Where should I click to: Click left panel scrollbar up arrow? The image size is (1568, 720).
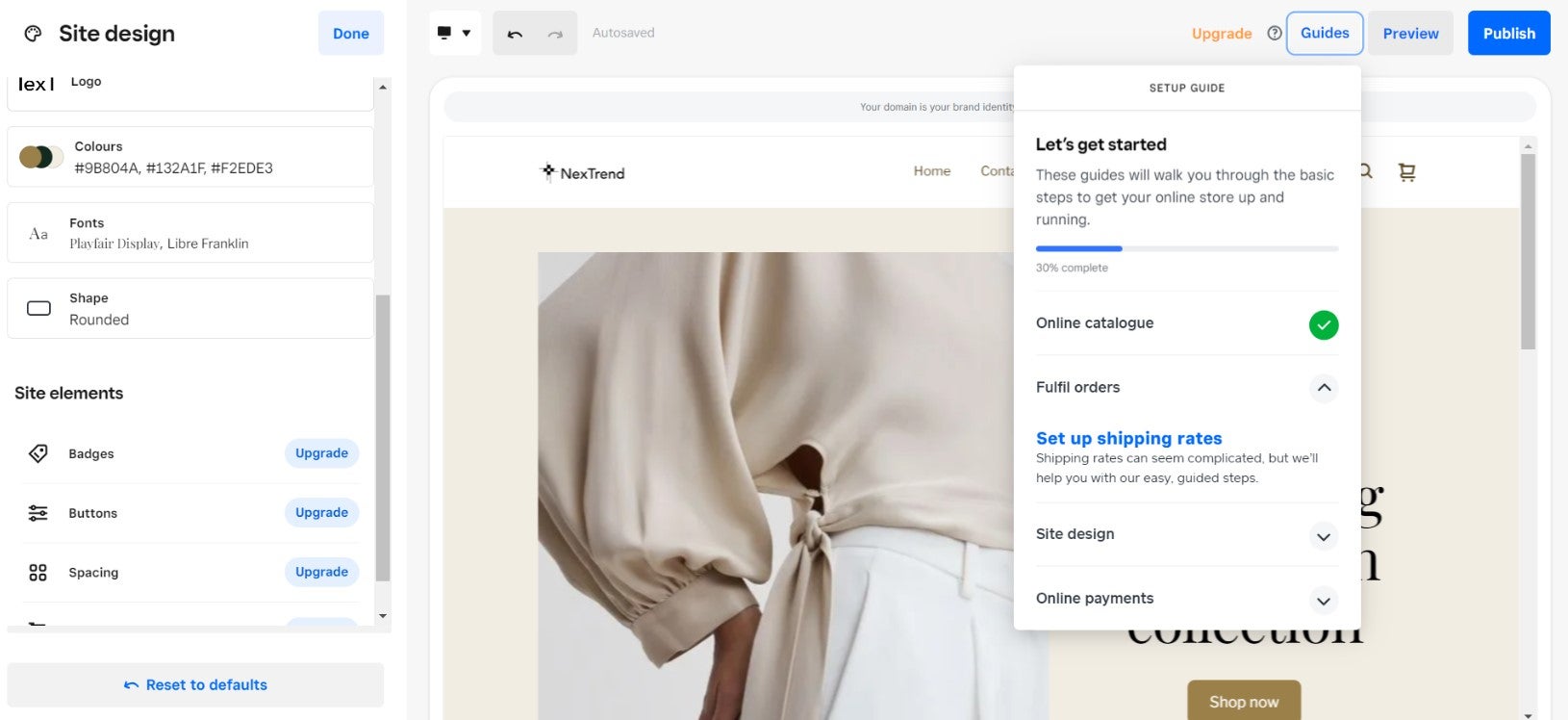pyautogui.click(x=383, y=87)
